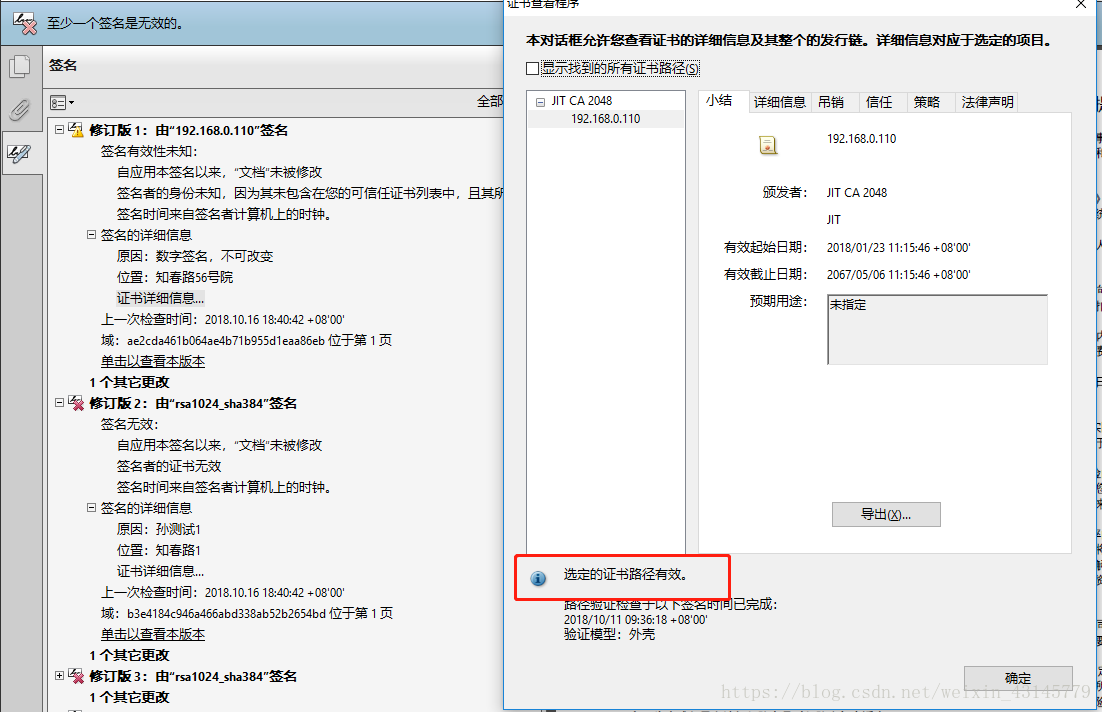Click the invalid signature icon in banner

coord(25,23)
